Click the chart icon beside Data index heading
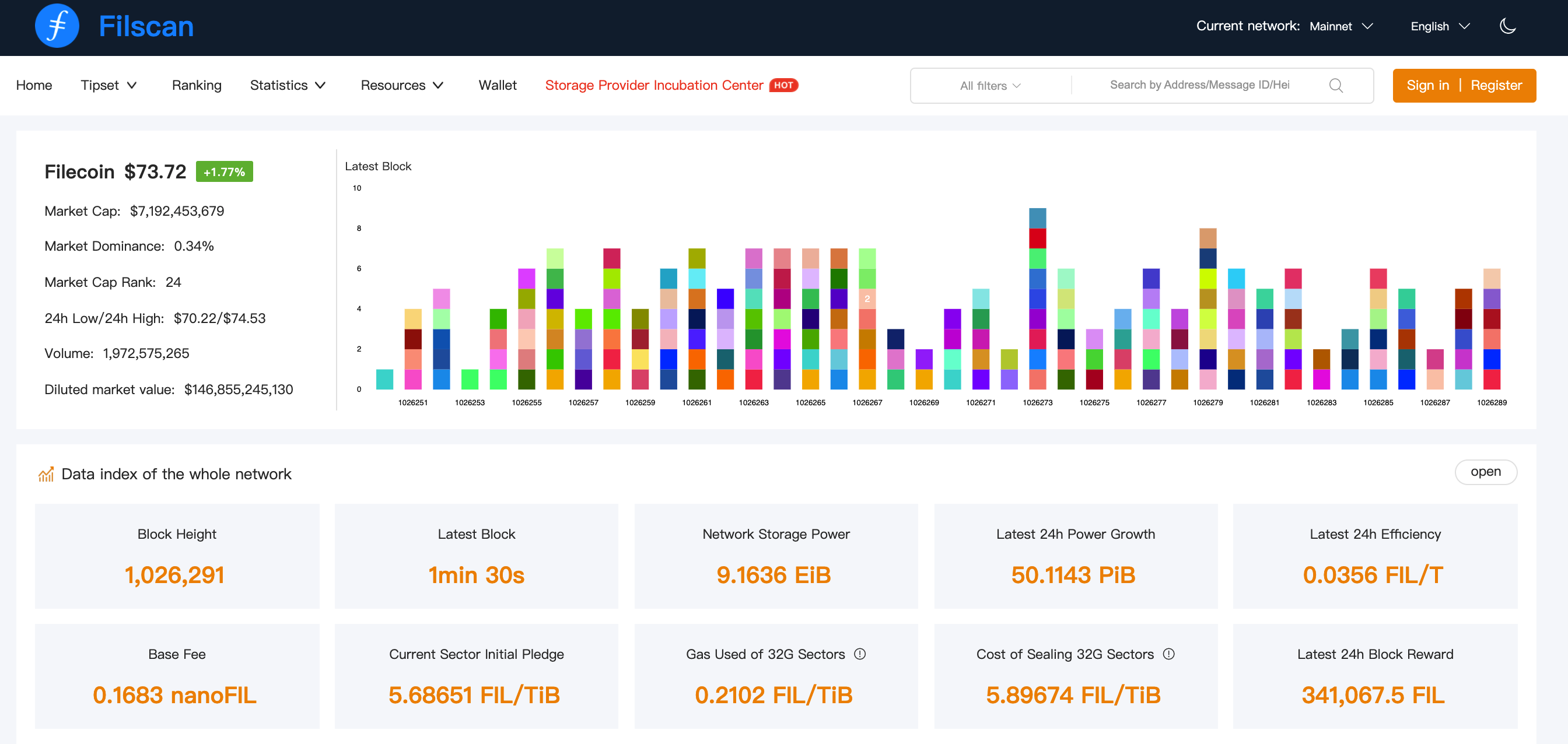Viewport: 1568px width, 744px height. [45, 474]
